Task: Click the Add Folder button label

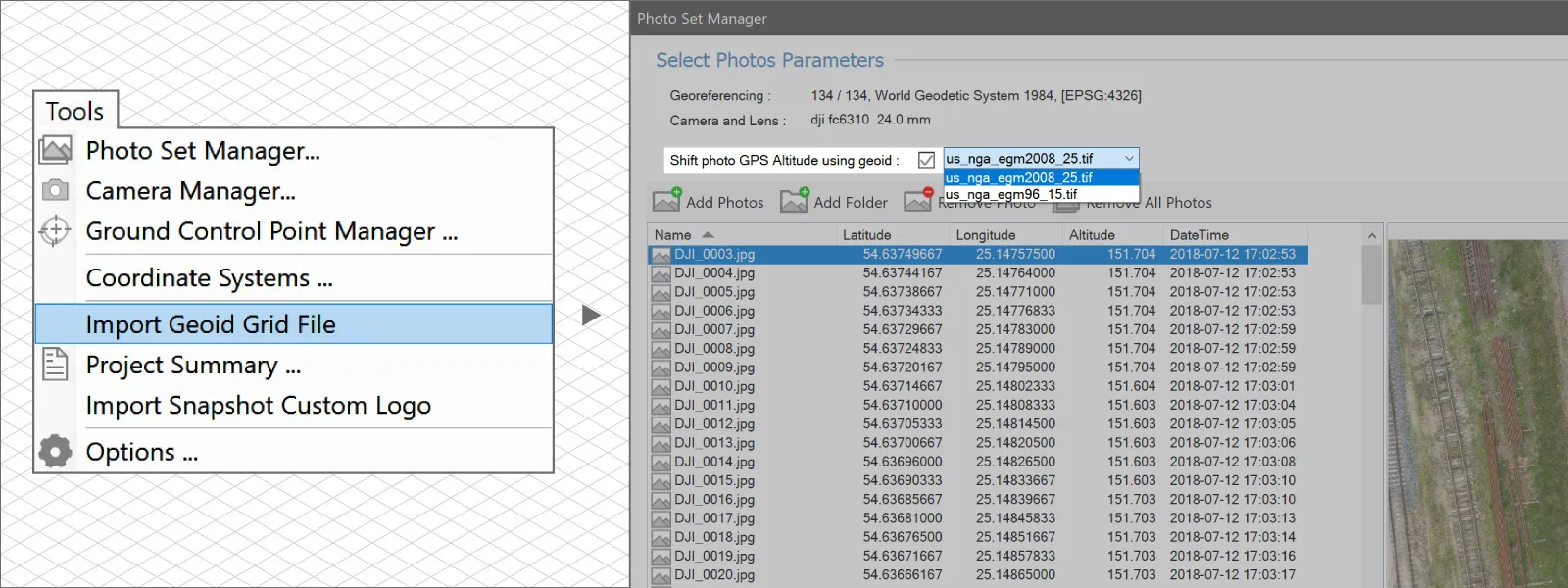Action: coord(851,203)
